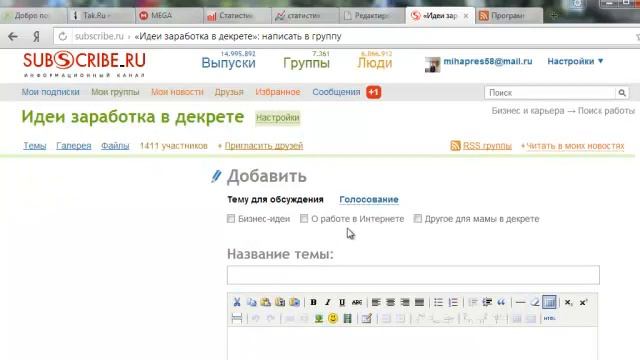The width and height of the screenshot is (640, 360).
Task: Insert a blockquote
Action: click(x=501, y=302)
